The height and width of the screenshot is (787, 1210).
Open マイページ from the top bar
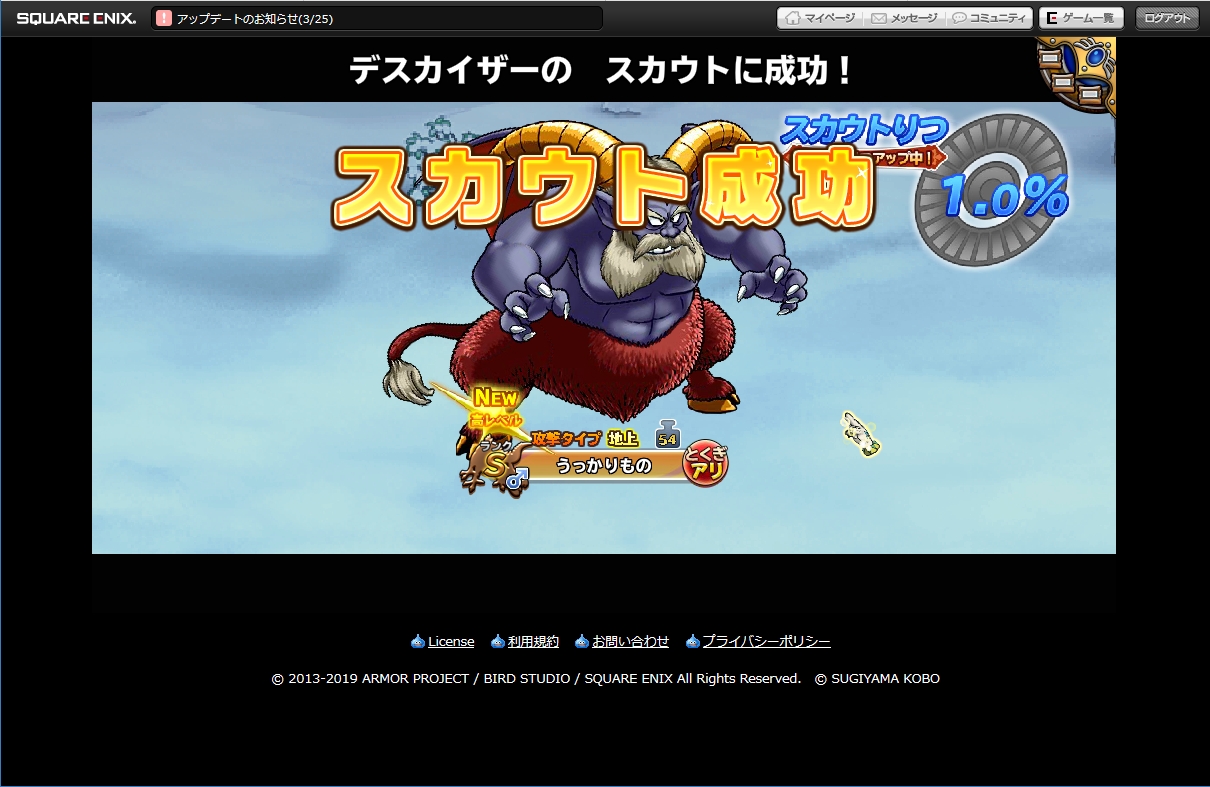(820, 18)
